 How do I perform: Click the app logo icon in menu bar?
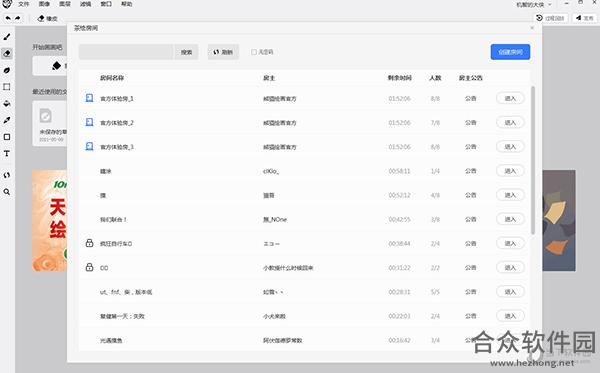tap(7, 4)
